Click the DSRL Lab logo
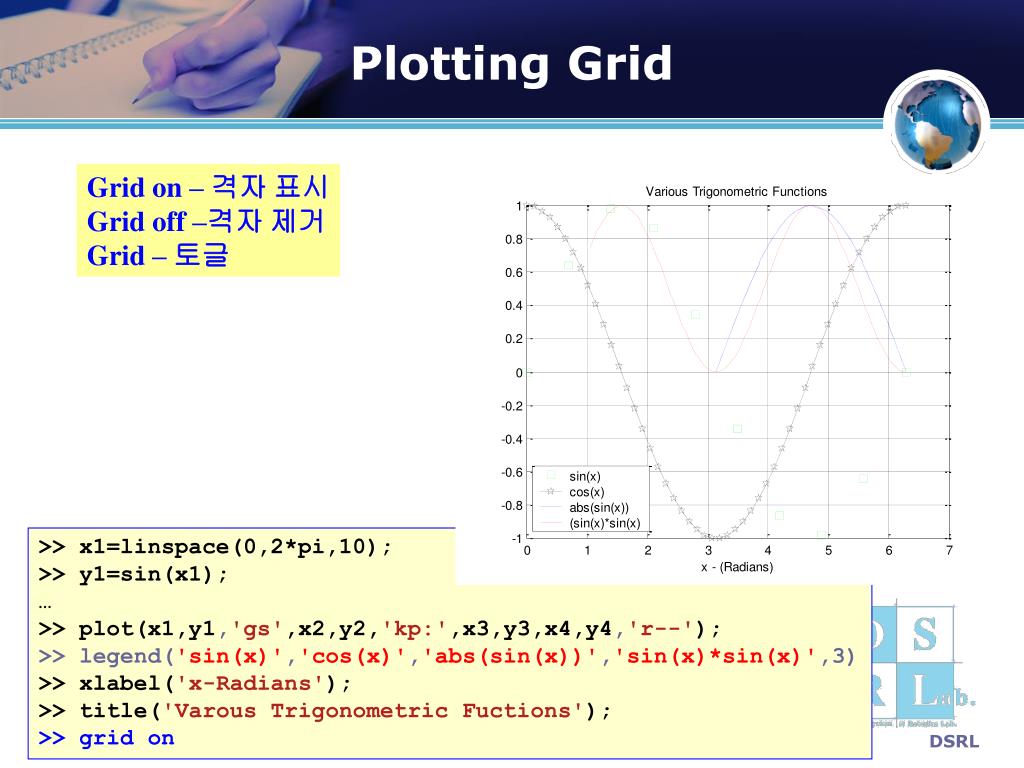Image resolution: width=1024 pixels, height=768 pixels. [x=925, y=662]
